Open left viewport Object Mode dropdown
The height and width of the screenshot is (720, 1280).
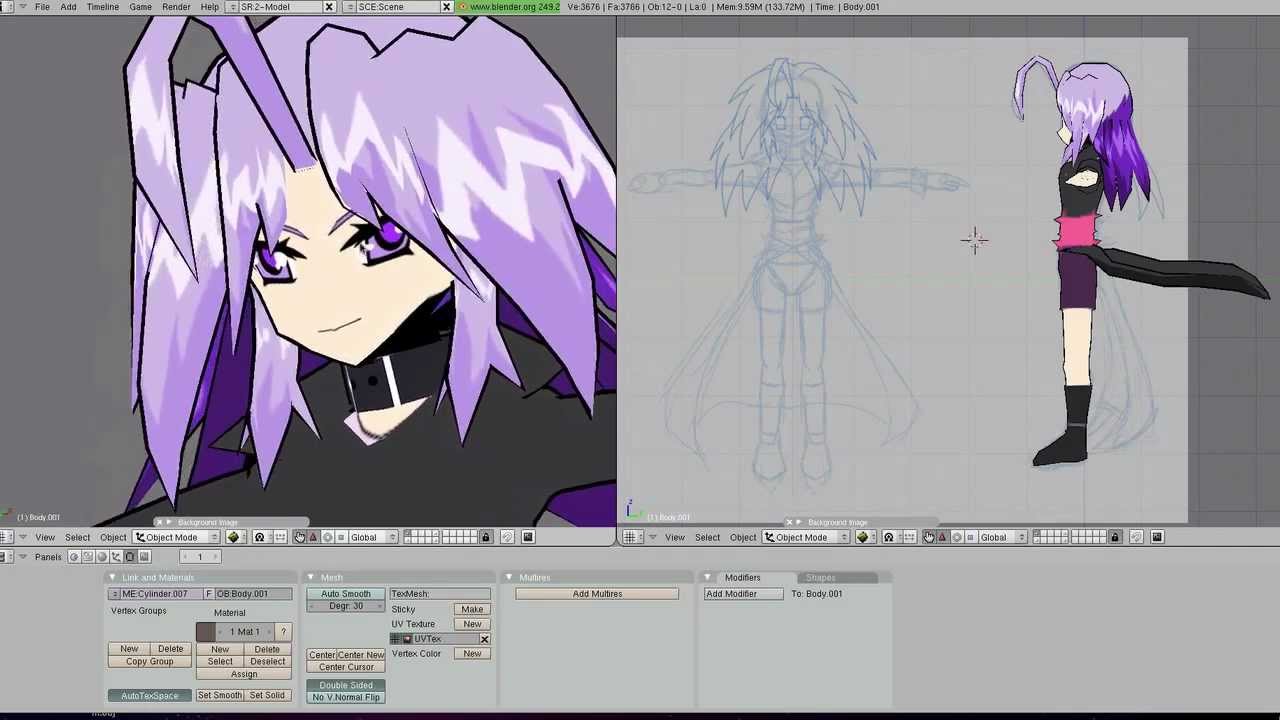pos(177,537)
